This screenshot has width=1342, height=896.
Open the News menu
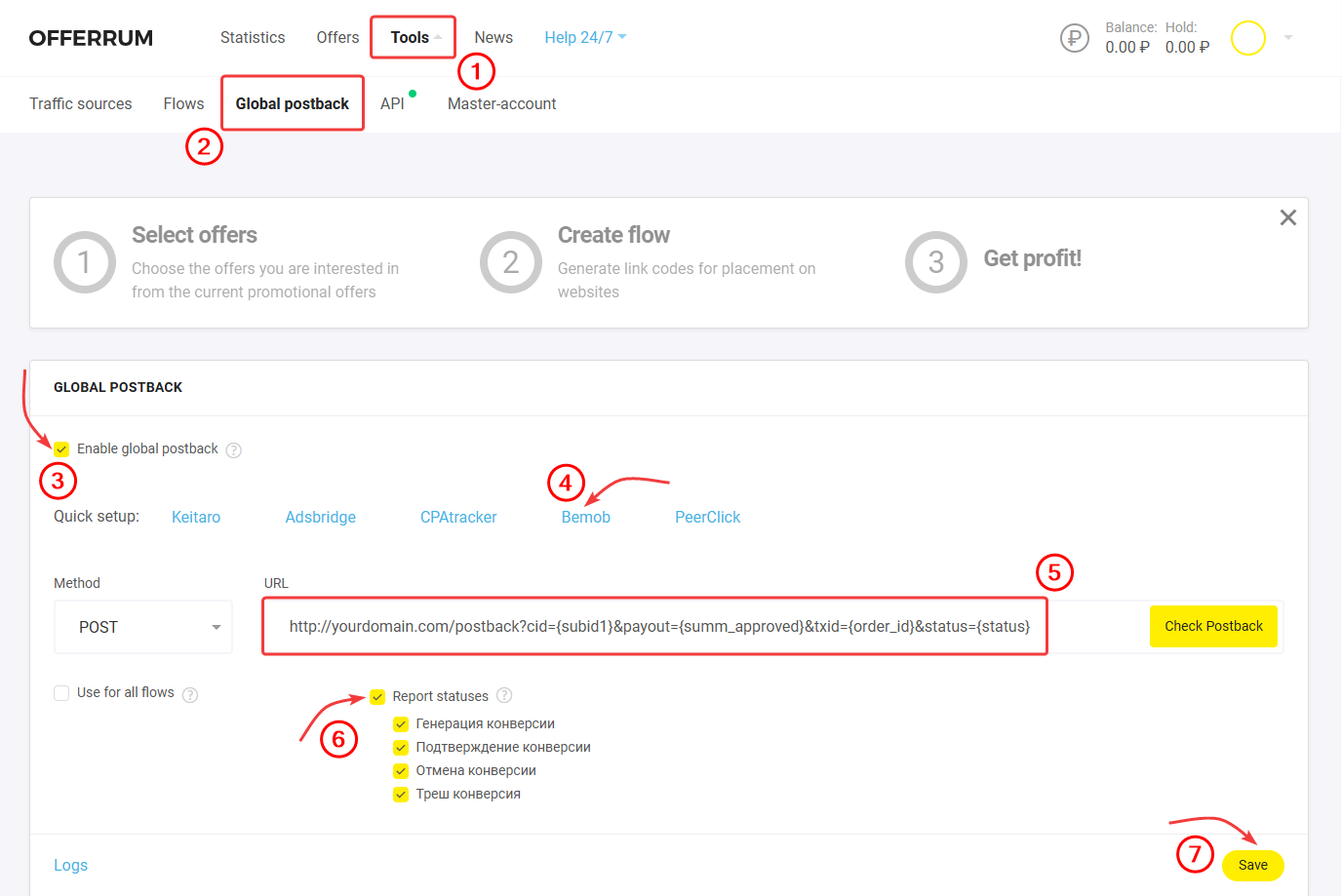coord(493,37)
